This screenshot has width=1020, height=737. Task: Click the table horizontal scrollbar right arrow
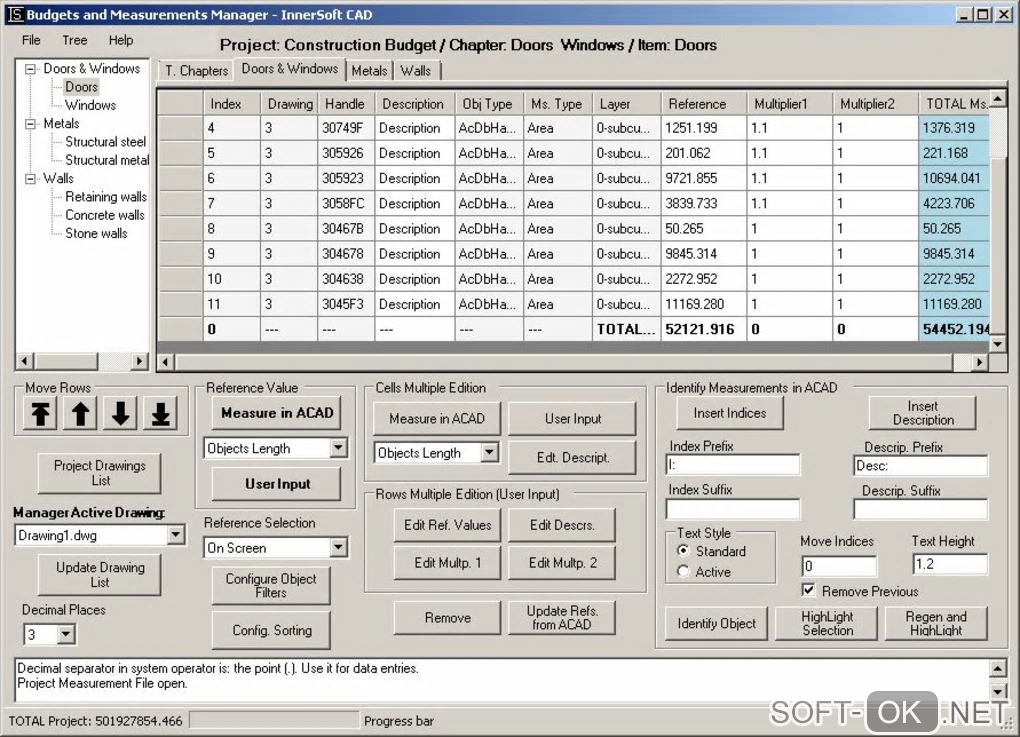(x=979, y=362)
